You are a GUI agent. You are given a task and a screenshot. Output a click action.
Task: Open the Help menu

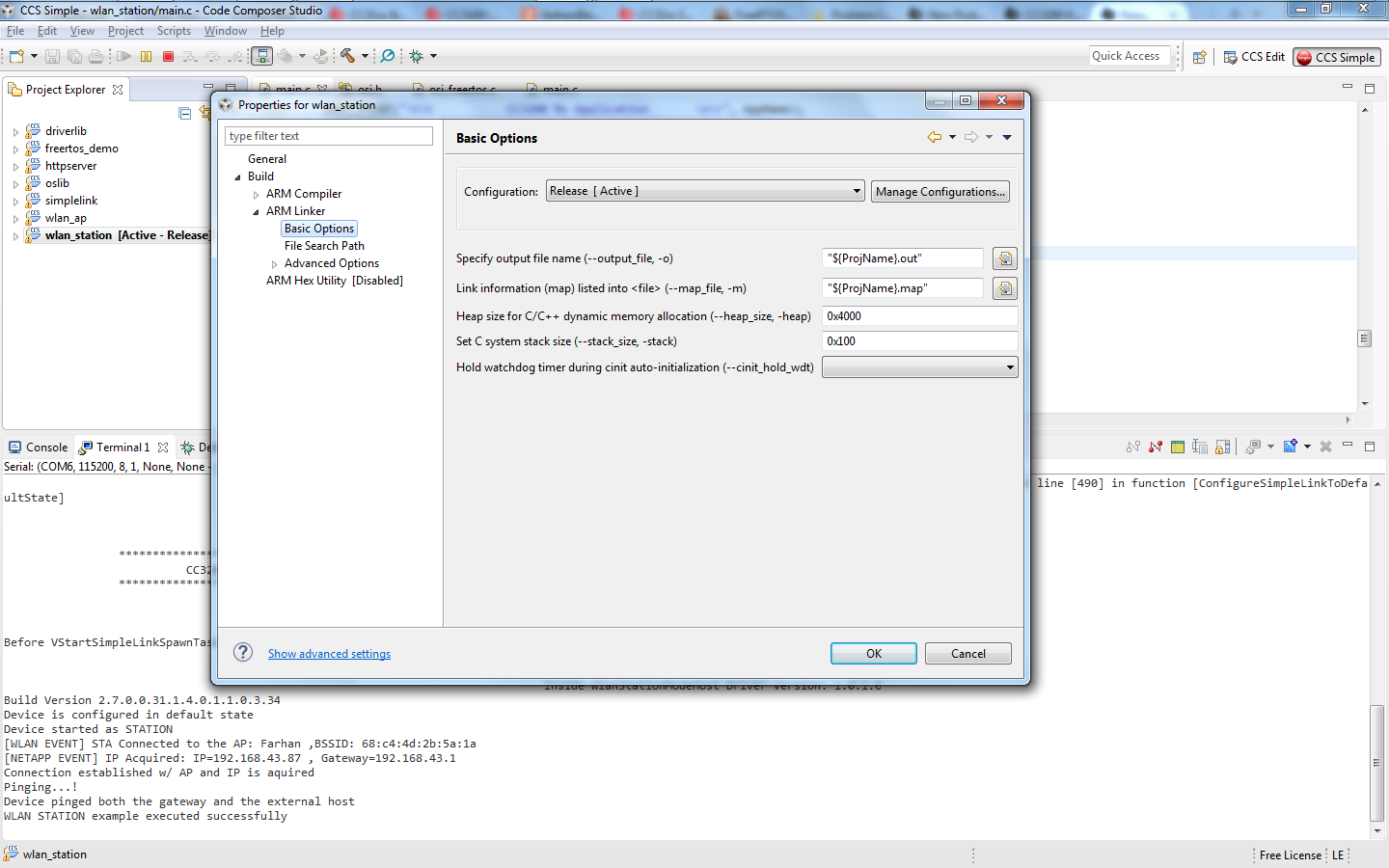272,31
